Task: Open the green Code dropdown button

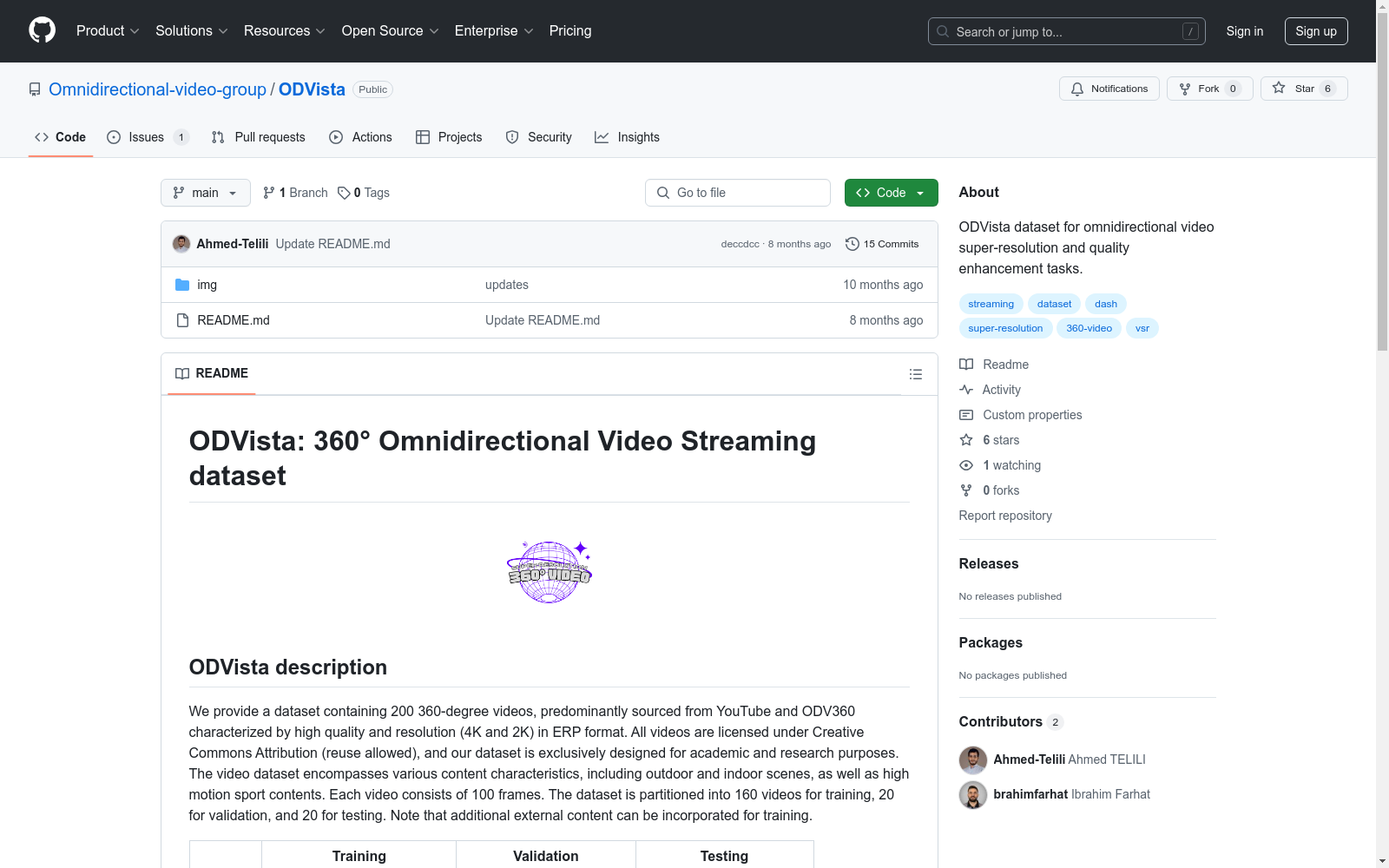Action: click(x=891, y=193)
